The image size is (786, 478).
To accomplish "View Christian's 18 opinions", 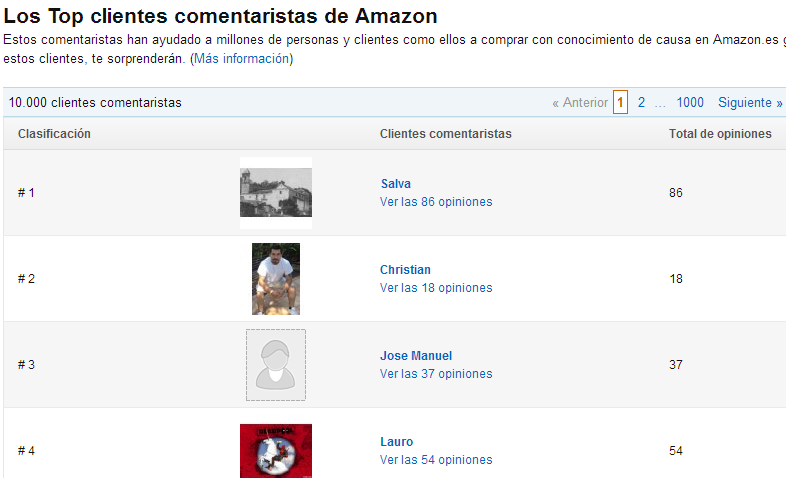I will 436,288.
